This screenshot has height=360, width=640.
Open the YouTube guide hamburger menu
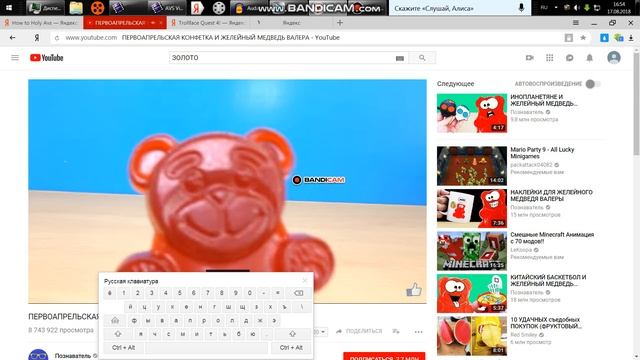pos(15,58)
